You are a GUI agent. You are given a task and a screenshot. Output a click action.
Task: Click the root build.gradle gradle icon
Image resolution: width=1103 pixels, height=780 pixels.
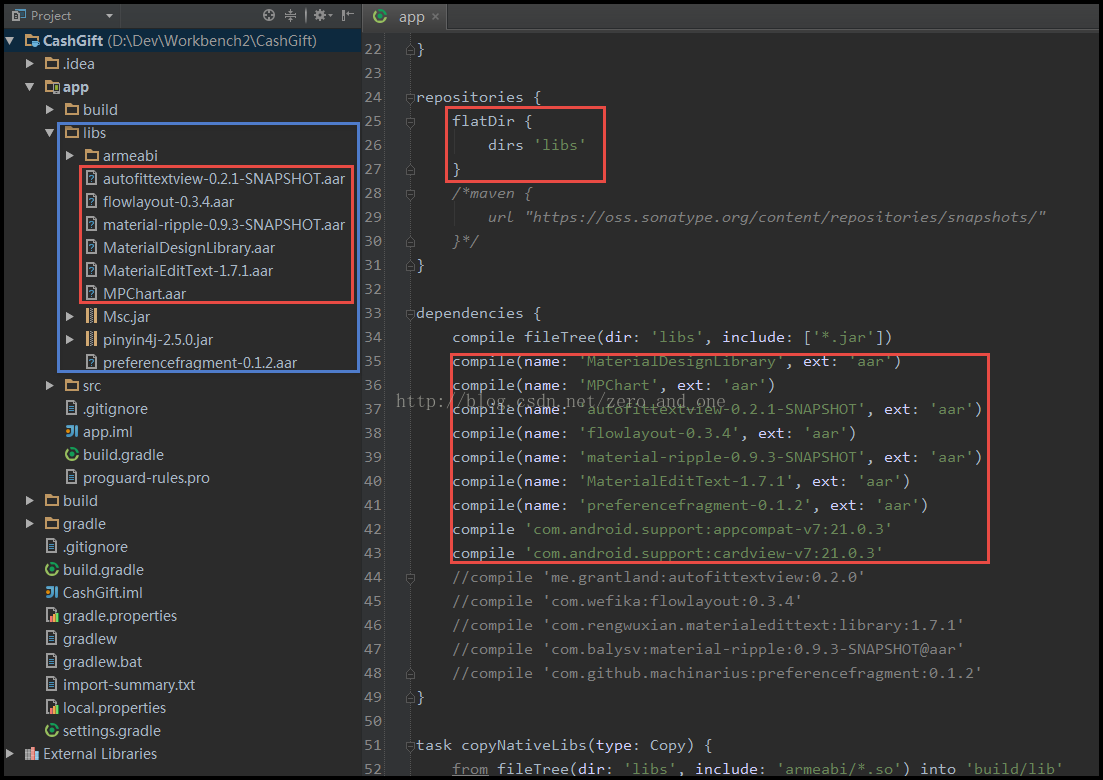coord(52,569)
